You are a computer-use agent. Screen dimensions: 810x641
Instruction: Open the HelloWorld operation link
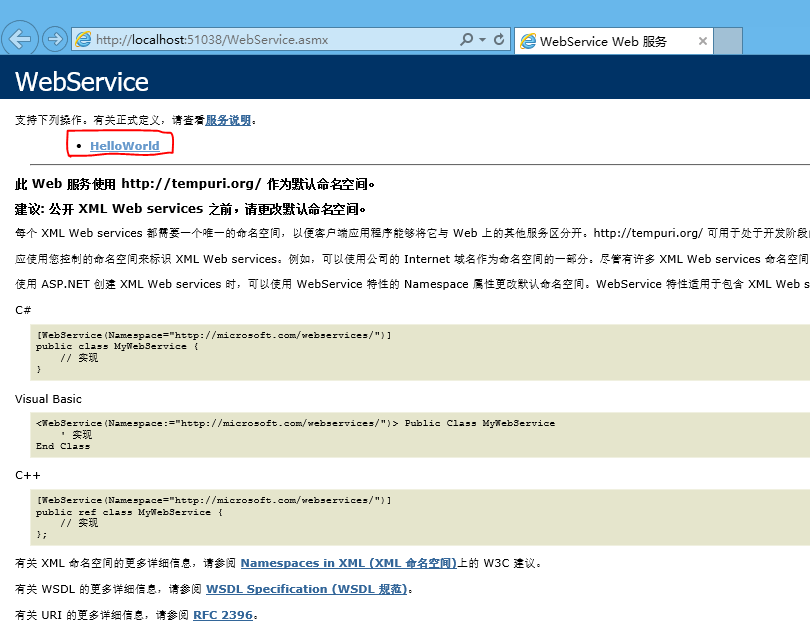point(124,146)
